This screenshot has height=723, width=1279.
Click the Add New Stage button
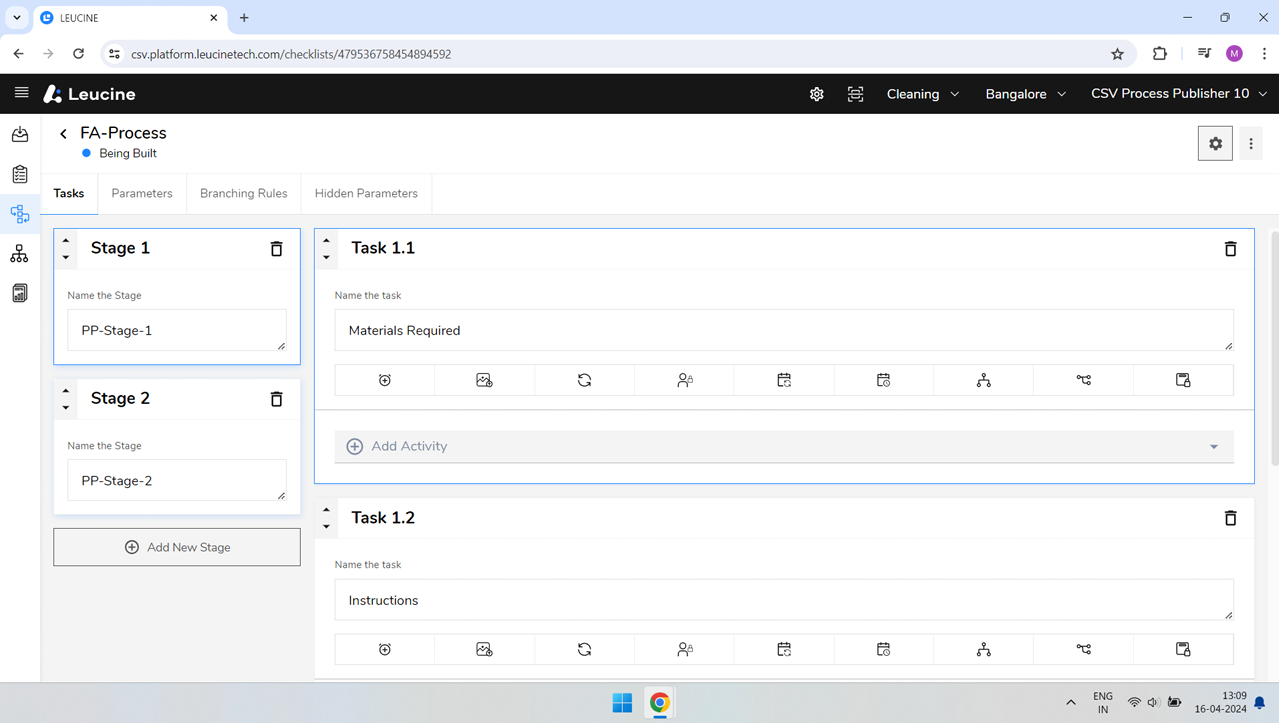pyautogui.click(x=177, y=547)
